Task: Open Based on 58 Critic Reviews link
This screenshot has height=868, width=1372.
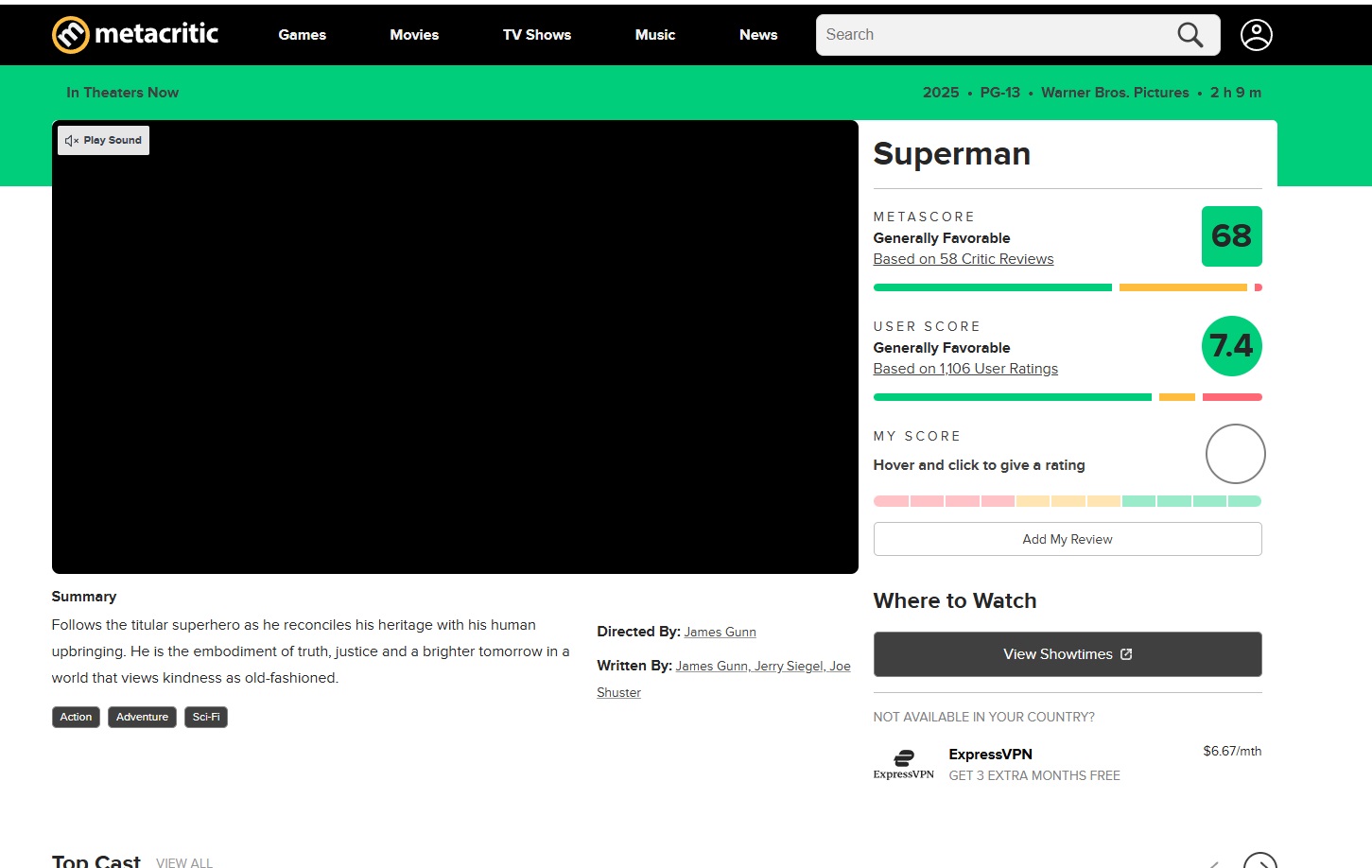Action: click(x=964, y=259)
